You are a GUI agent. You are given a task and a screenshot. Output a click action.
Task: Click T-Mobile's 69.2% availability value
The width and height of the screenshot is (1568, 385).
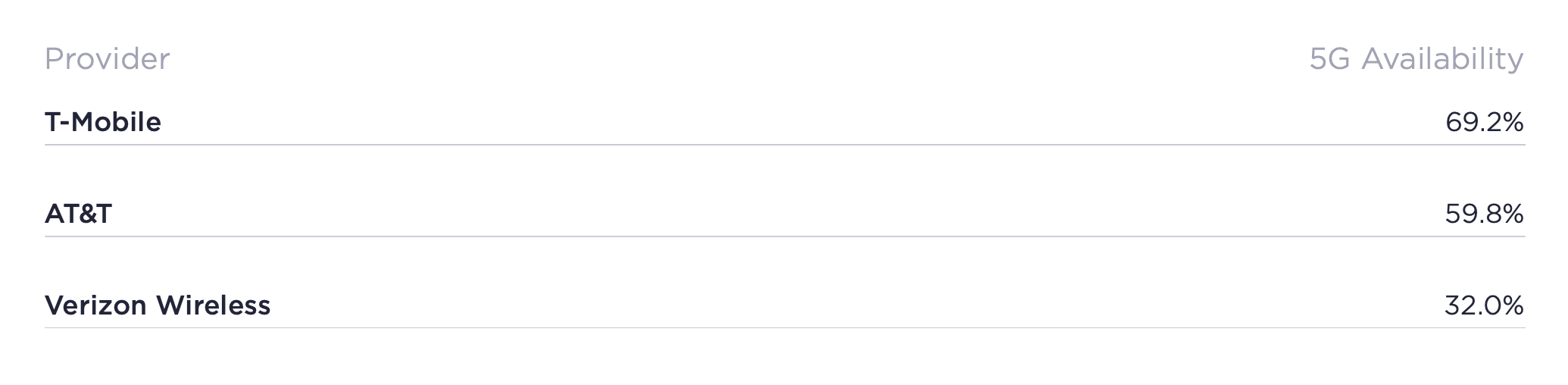click(1483, 122)
